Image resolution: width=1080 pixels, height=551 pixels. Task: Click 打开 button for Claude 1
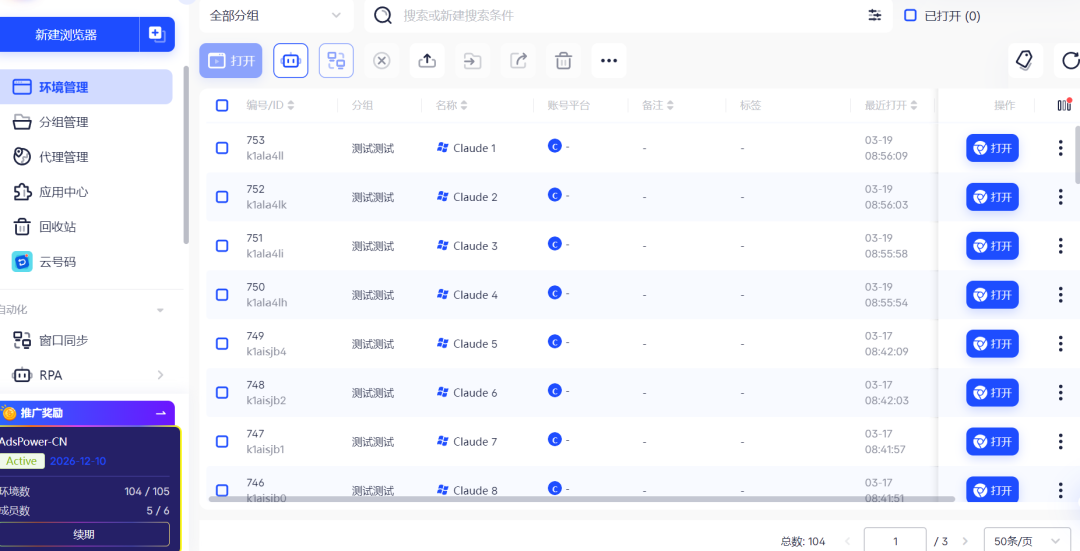coord(992,148)
